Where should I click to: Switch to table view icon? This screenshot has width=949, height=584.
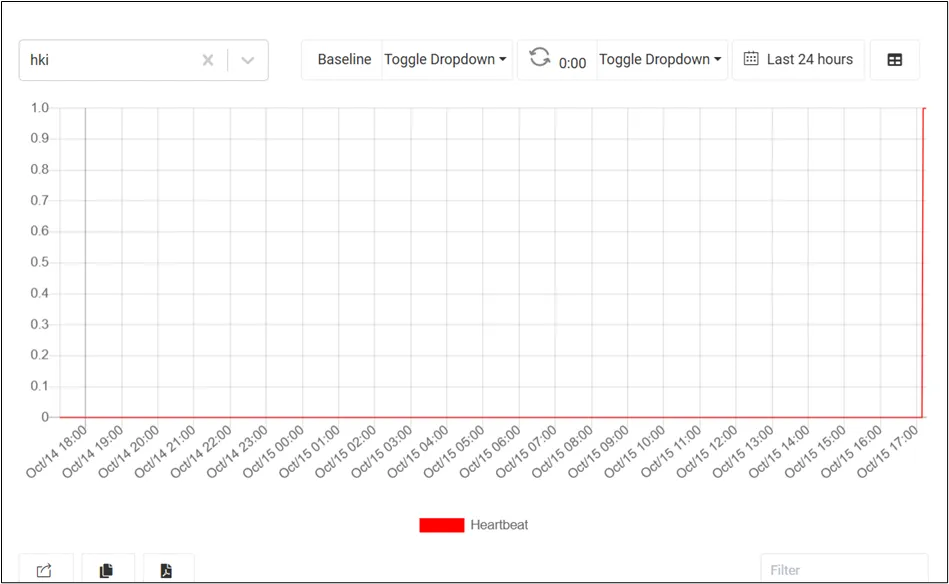point(895,60)
